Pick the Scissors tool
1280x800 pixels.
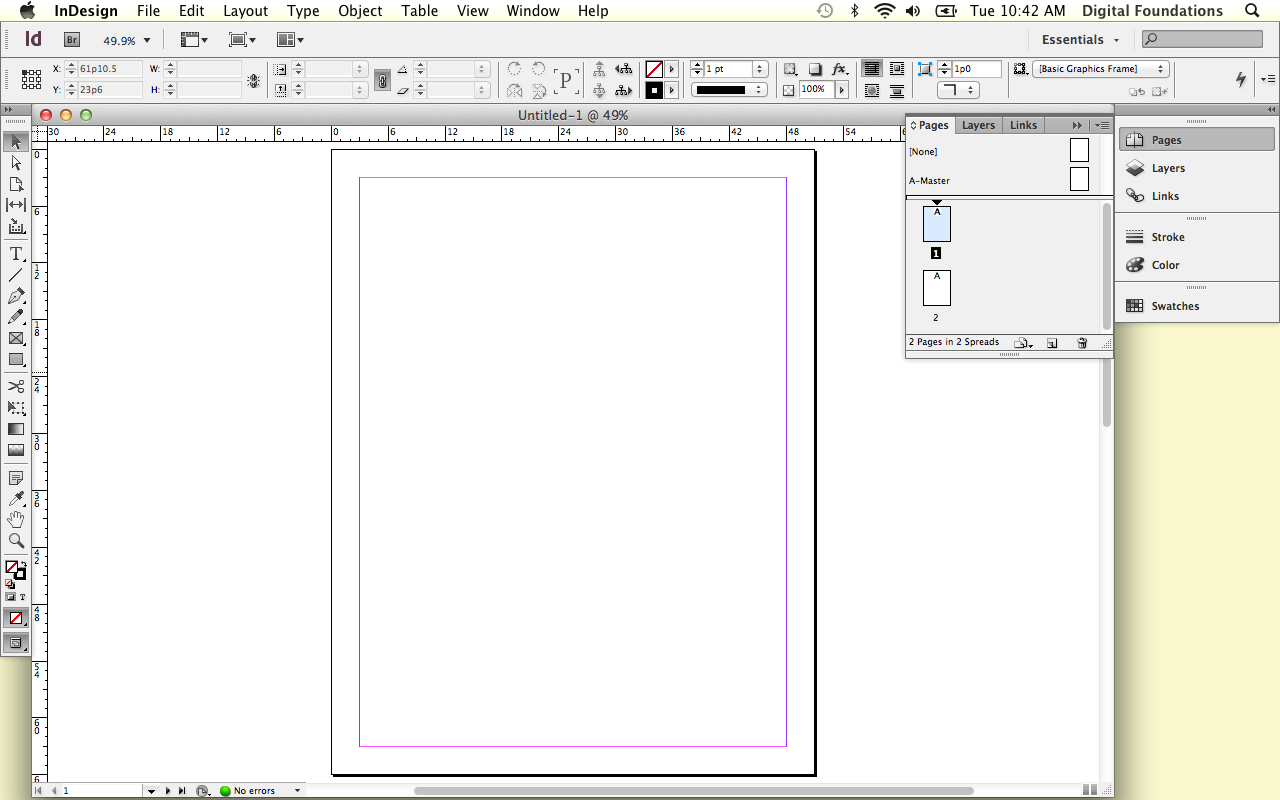[16, 386]
